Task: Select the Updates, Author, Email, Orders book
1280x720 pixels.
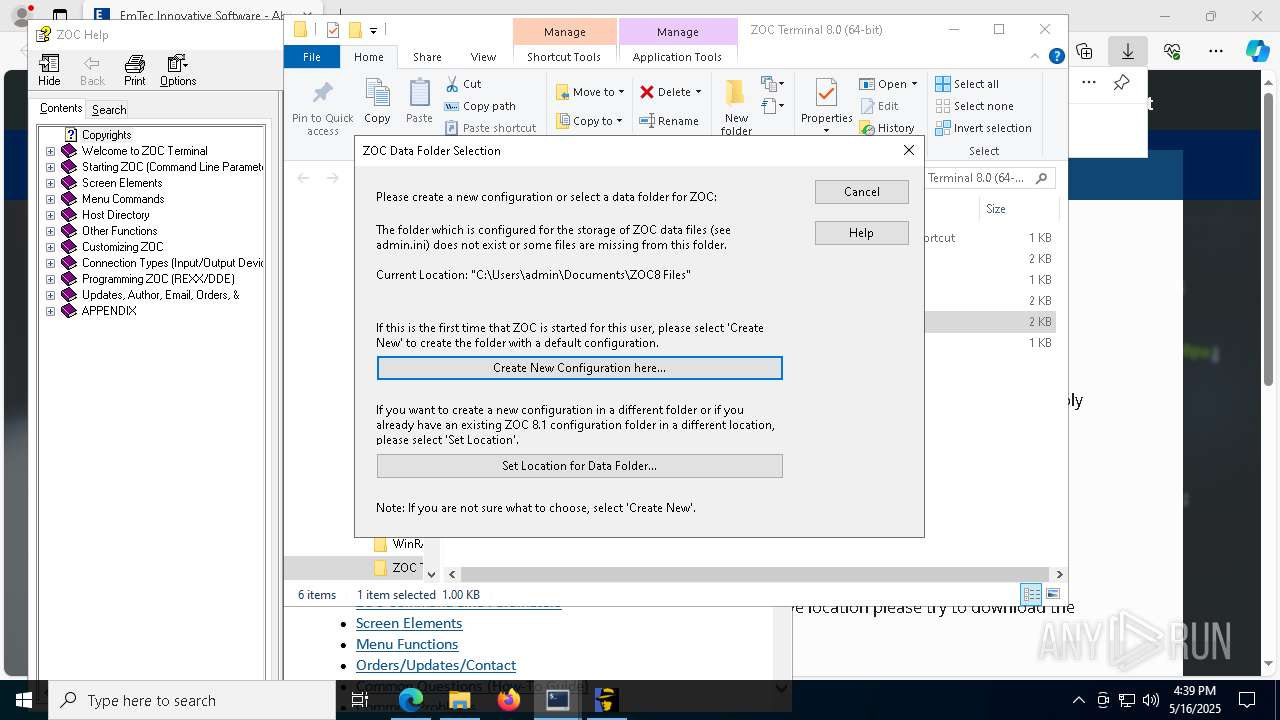Action: tap(160, 295)
